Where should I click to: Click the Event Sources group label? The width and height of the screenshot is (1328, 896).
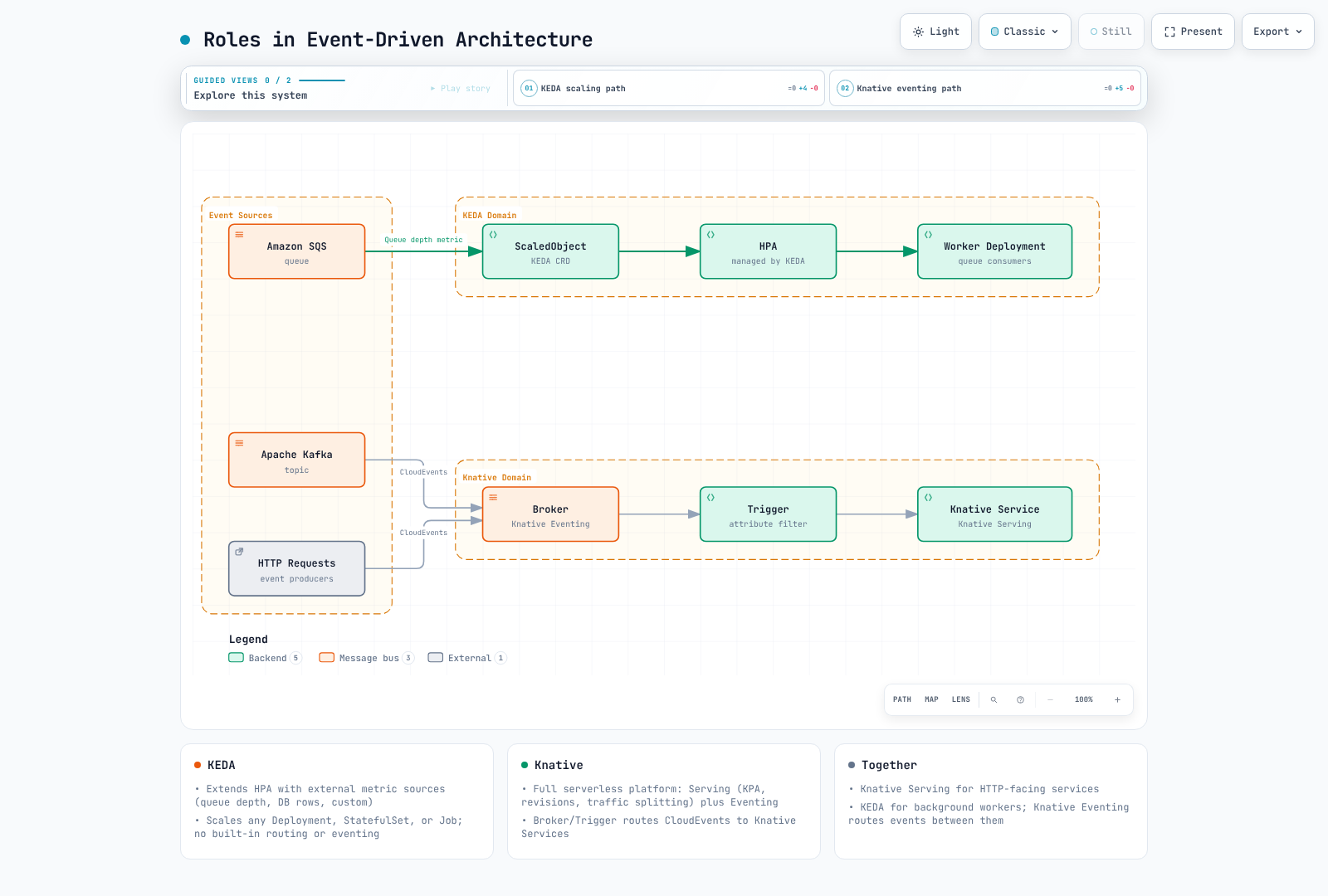point(241,216)
